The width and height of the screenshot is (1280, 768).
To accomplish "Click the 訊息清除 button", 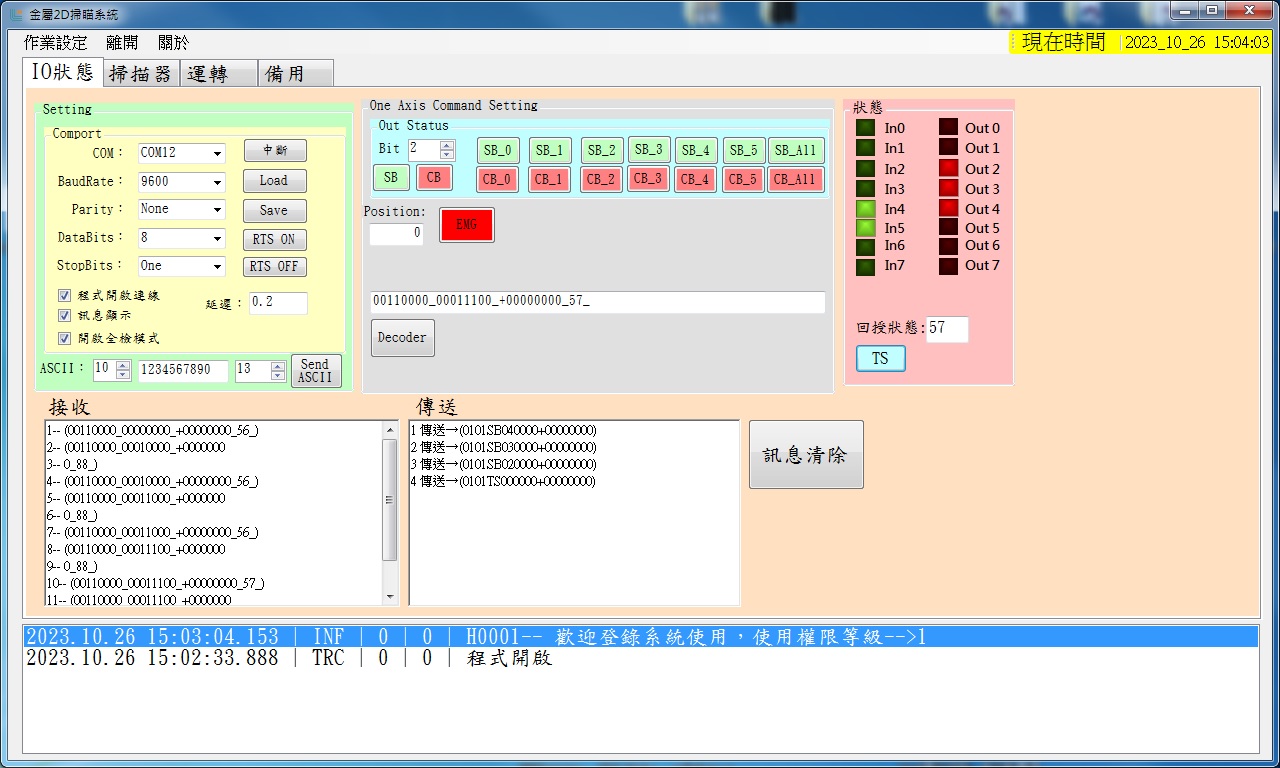I will 806,454.
